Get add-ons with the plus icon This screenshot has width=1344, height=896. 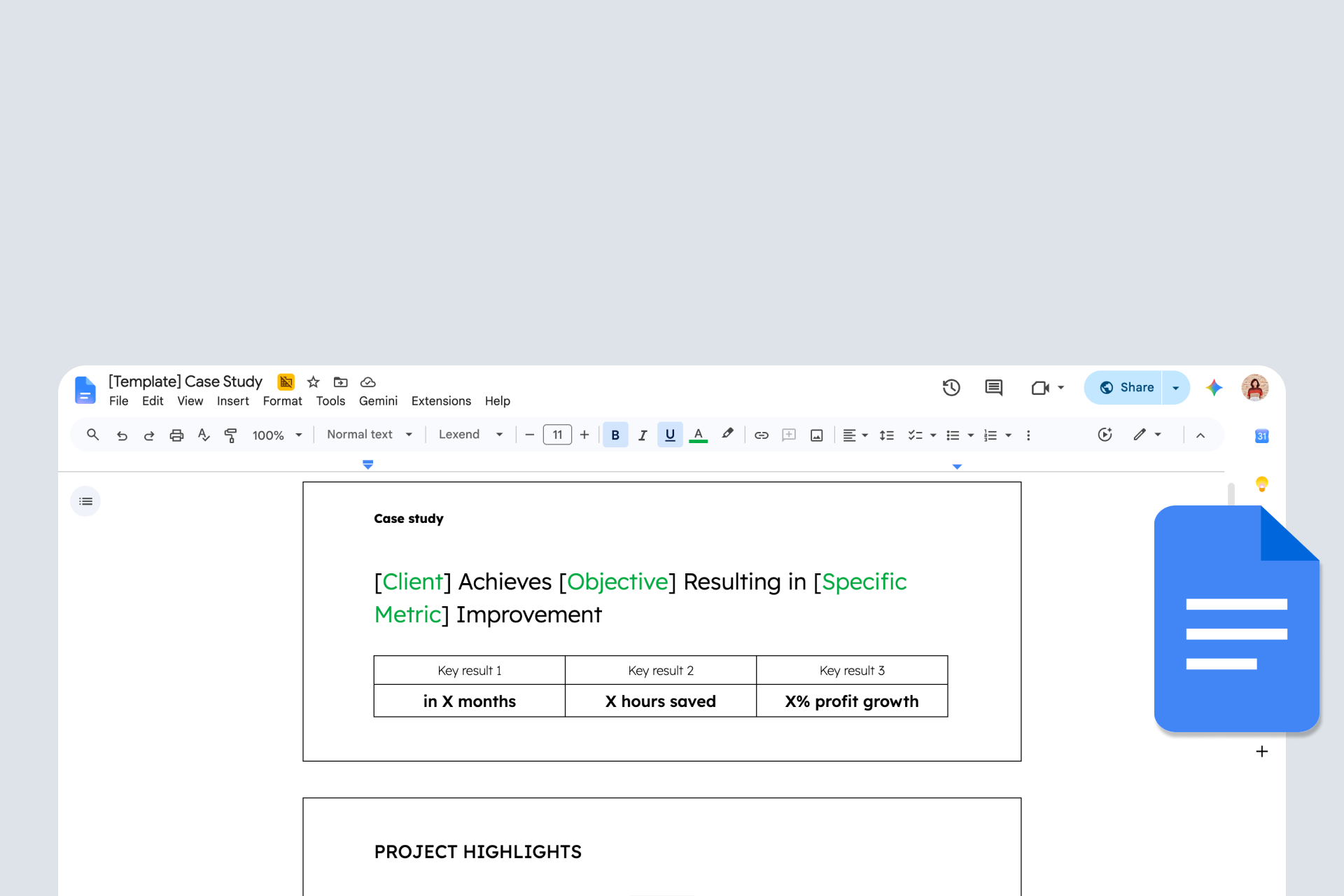coord(1261,751)
